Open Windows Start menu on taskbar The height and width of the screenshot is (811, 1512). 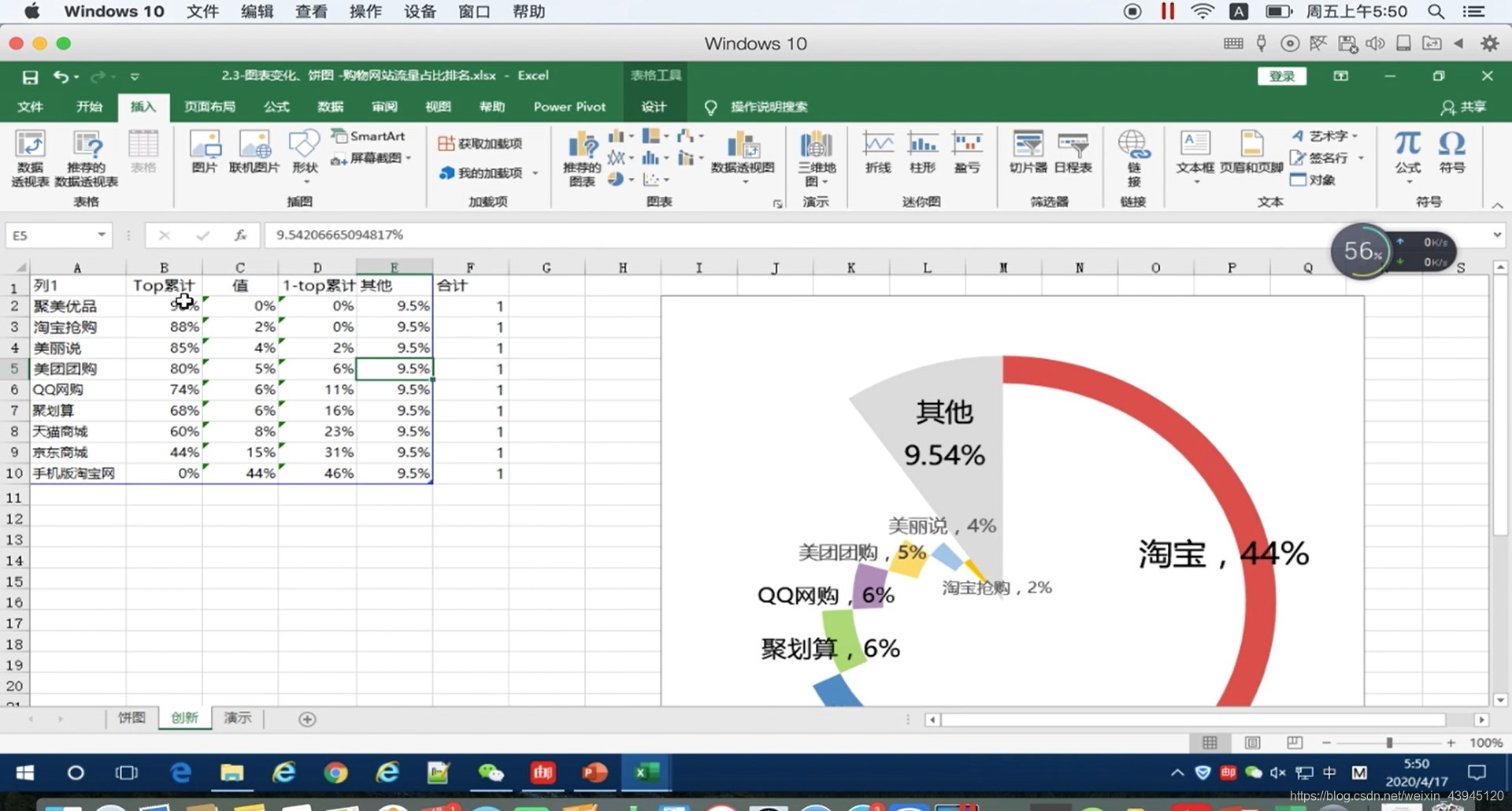coord(25,773)
